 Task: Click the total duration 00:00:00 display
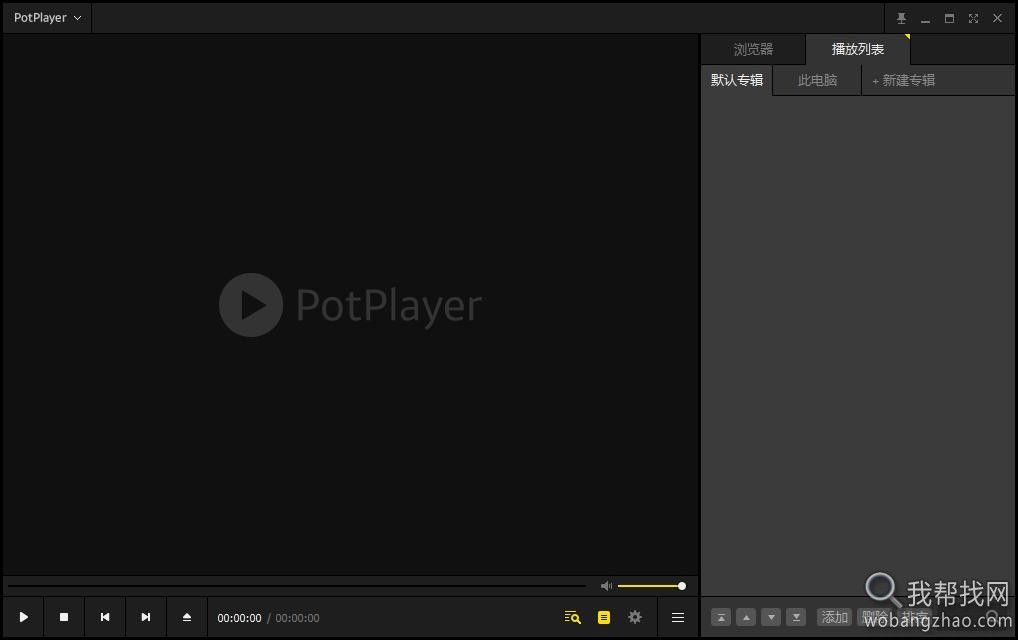(297, 618)
